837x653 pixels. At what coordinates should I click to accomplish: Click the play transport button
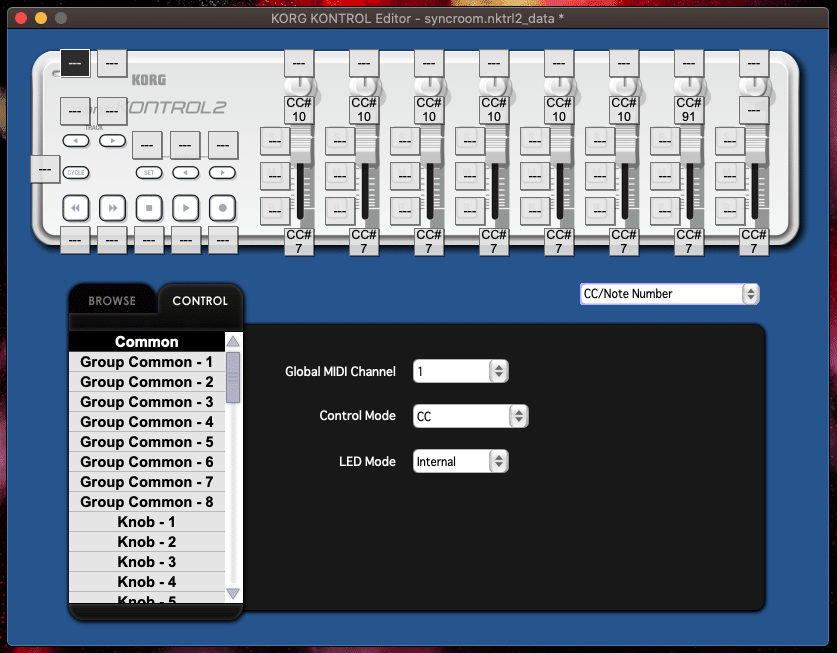tap(186, 208)
